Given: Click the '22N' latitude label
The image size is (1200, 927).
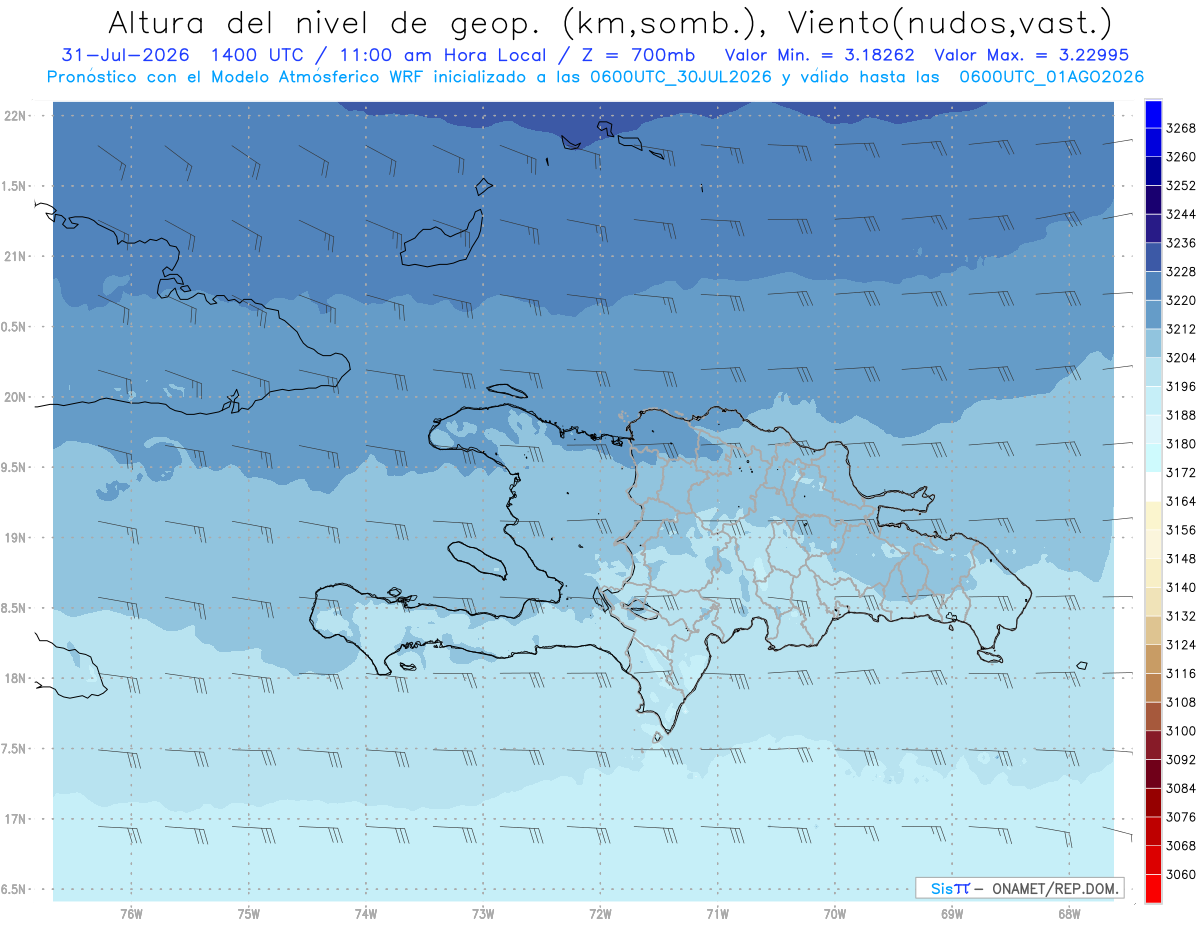Looking at the screenshot, I should point(14,116).
